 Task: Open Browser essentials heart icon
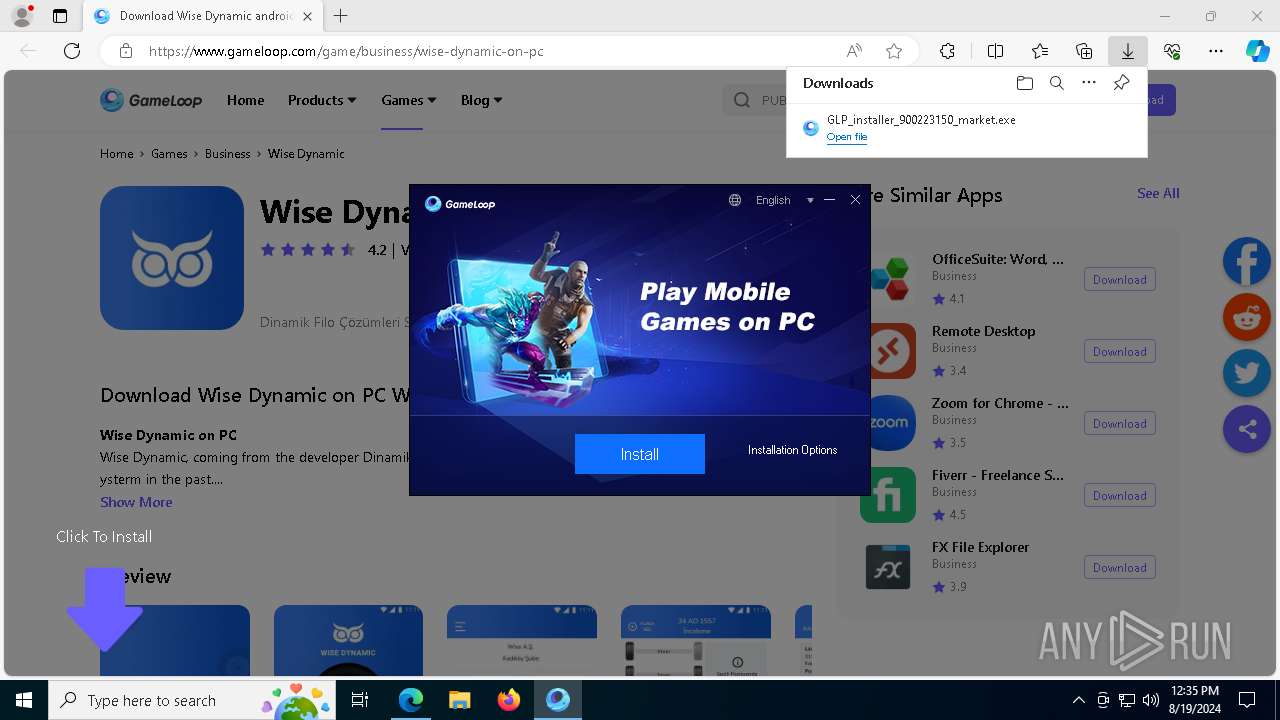pyautogui.click(x=1172, y=51)
